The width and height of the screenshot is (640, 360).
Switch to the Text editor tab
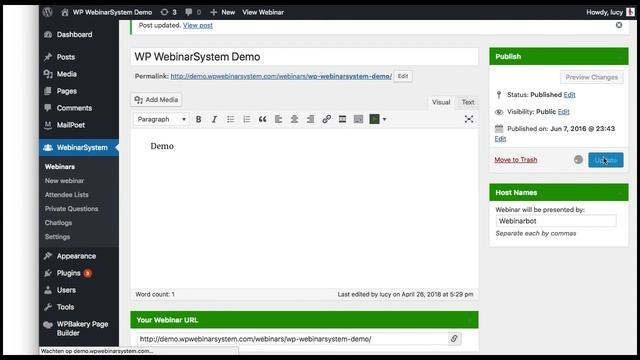(x=468, y=102)
